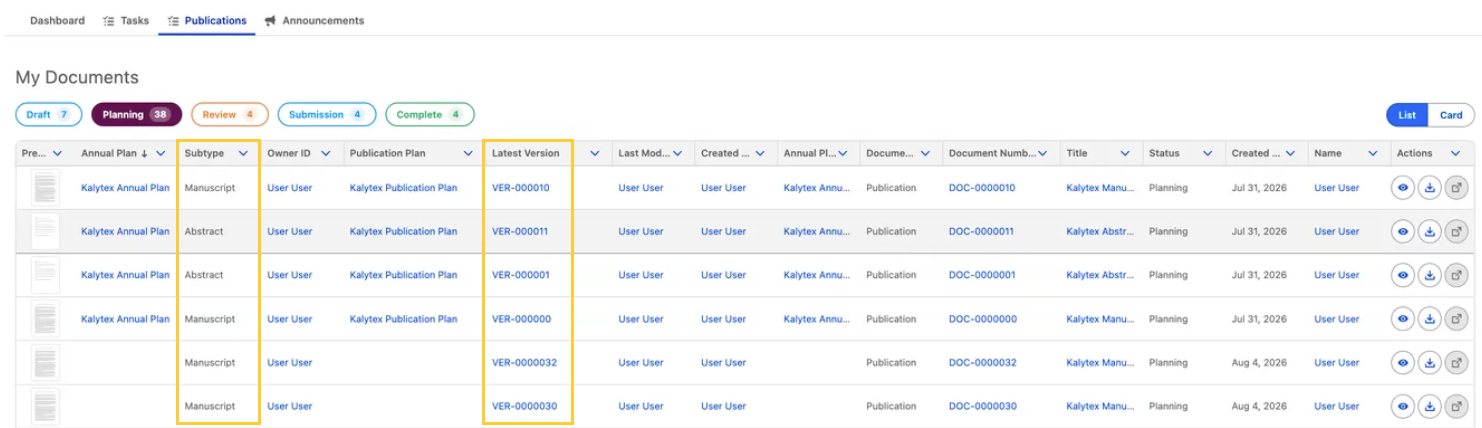Click the Tasks list icon
This screenshot has width=1482, height=428.
click(x=108, y=20)
